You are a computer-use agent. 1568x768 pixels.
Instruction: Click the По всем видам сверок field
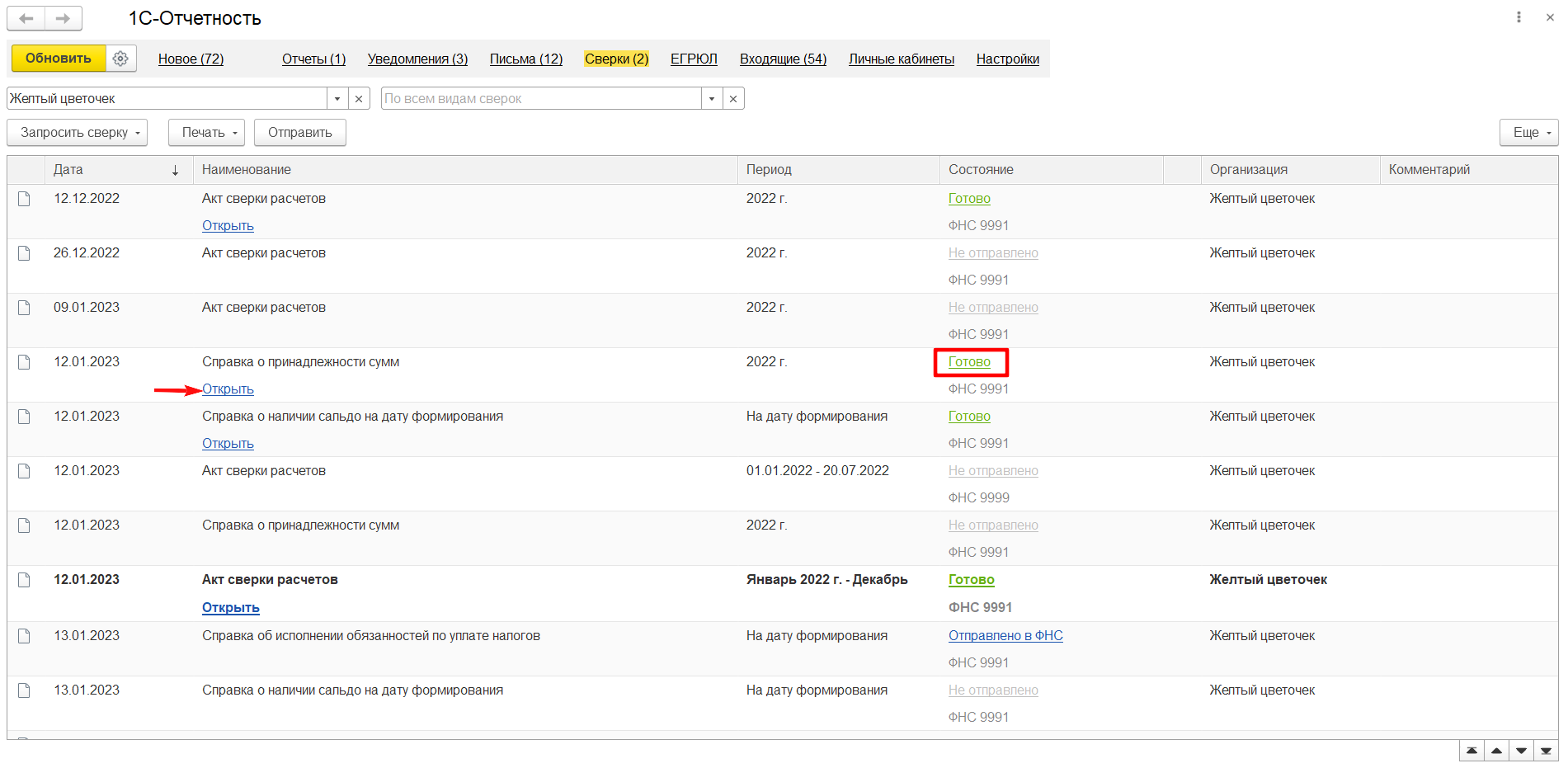[x=542, y=99]
